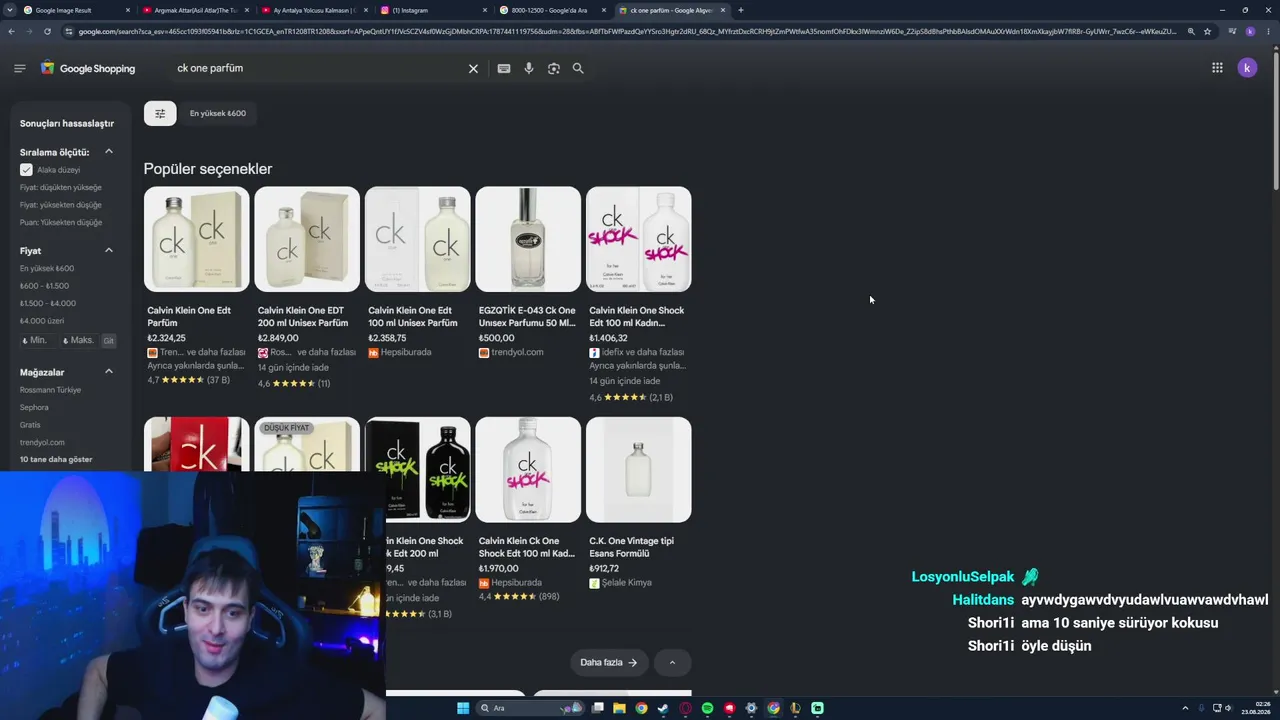
Task: Filter by store Gratis
Action: 30,425
